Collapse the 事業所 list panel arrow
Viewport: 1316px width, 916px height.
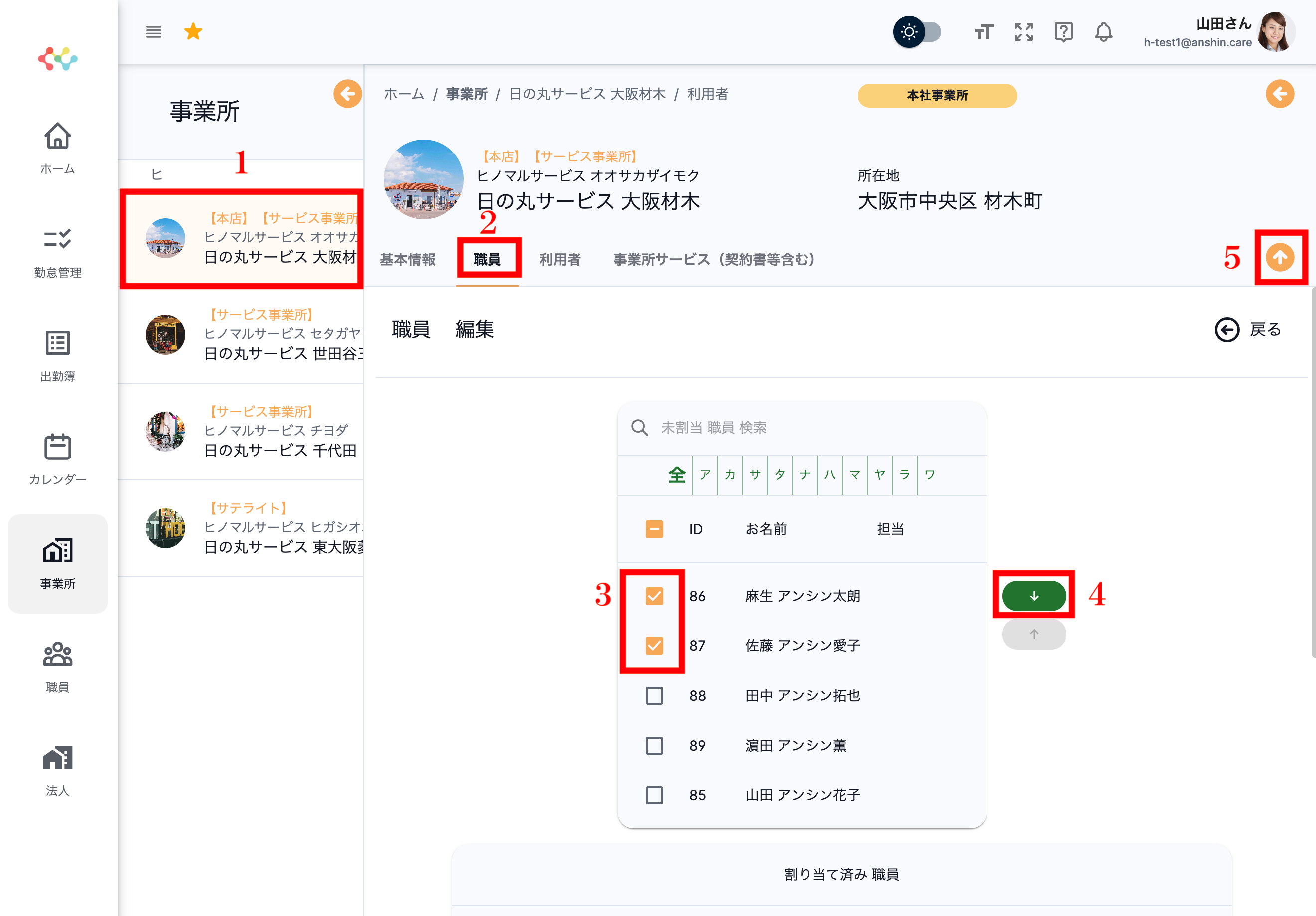point(347,94)
